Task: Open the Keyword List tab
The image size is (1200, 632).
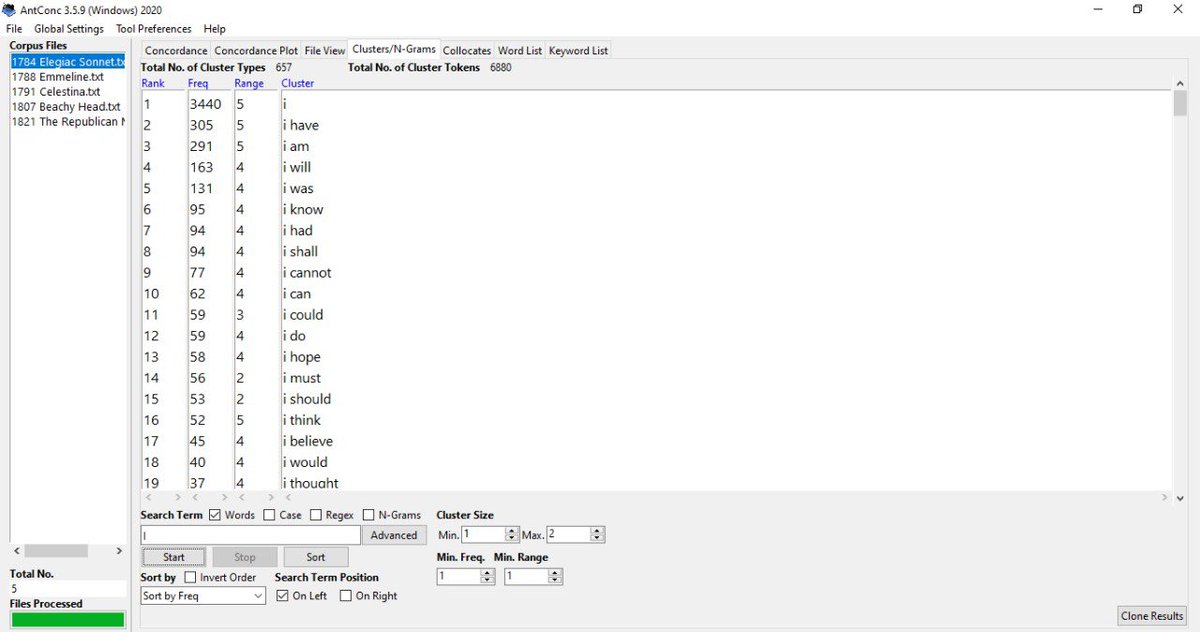Action: coord(578,50)
